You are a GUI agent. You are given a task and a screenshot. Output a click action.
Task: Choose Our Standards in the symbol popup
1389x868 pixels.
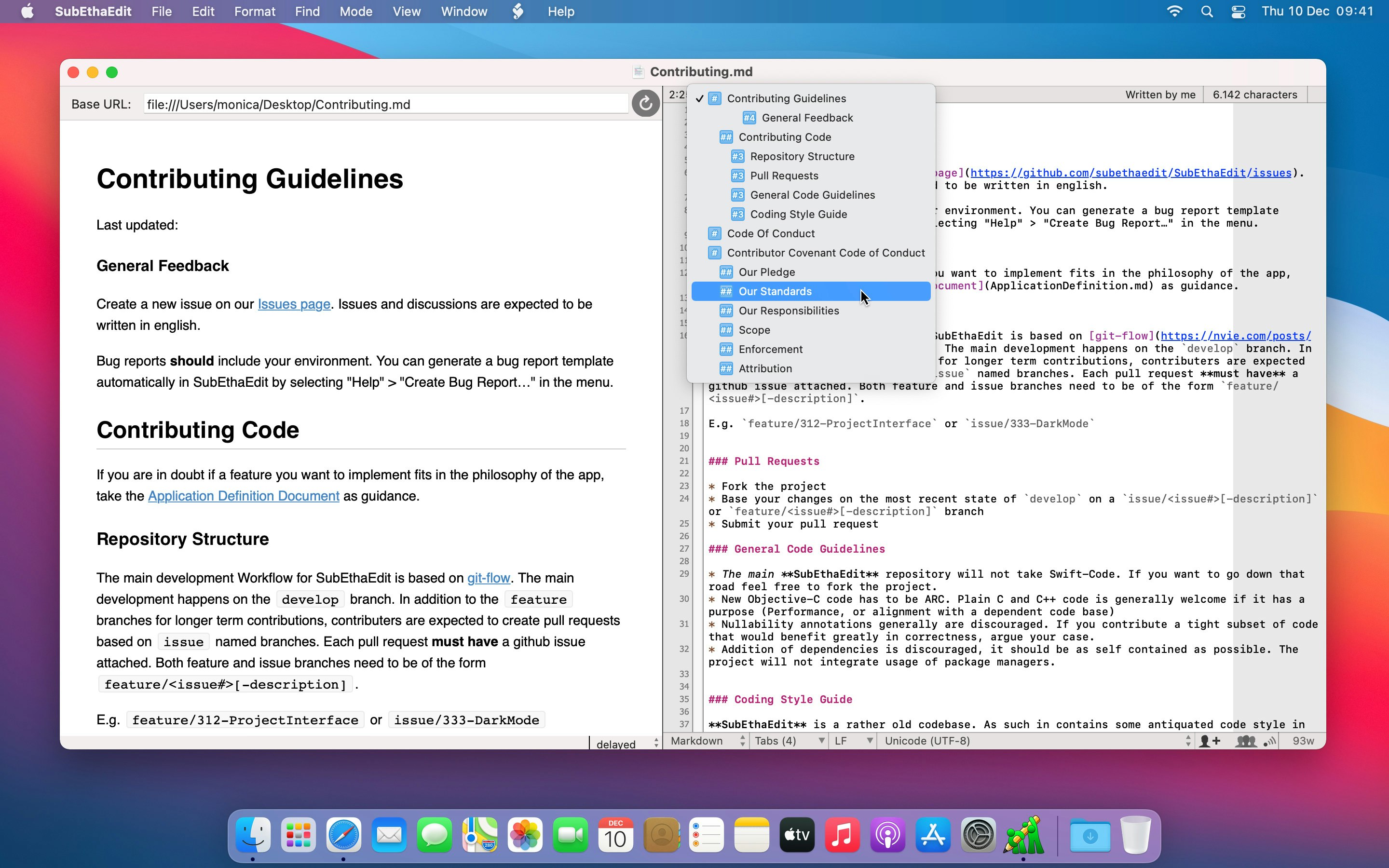pyautogui.click(x=775, y=292)
